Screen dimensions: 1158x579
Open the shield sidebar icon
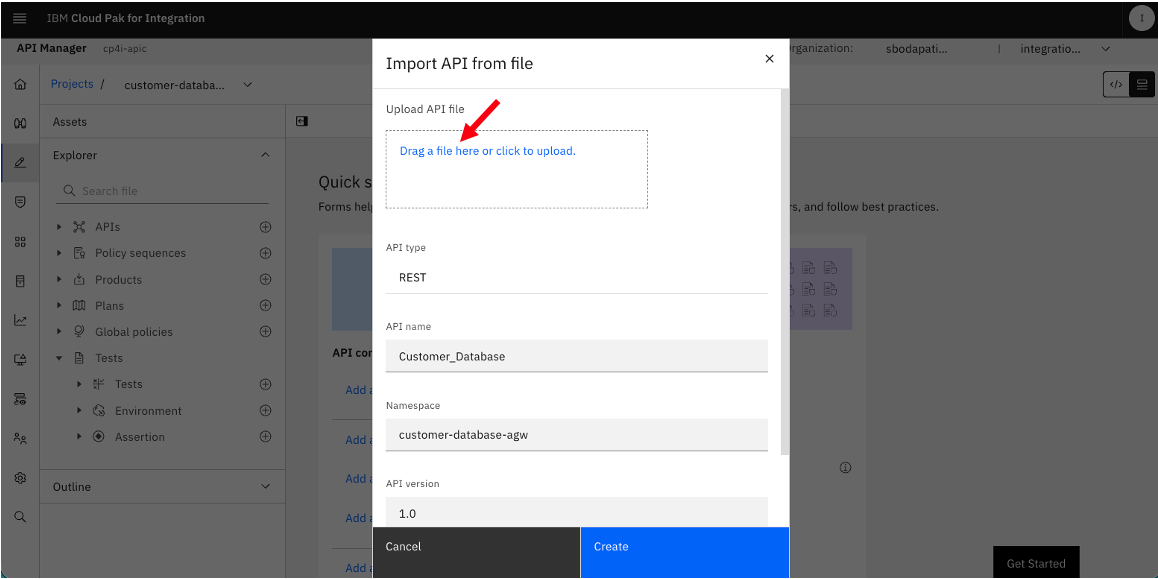[x=20, y=202]
